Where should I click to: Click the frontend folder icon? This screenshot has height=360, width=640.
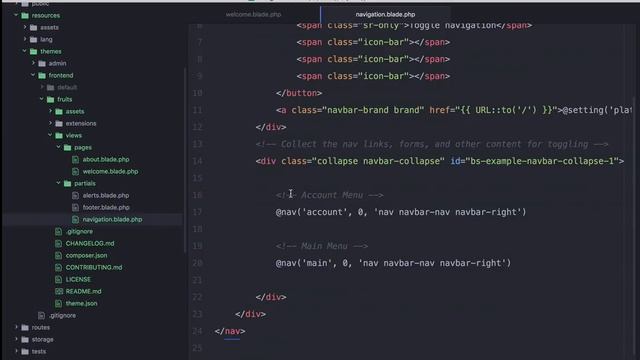point(42,76)
